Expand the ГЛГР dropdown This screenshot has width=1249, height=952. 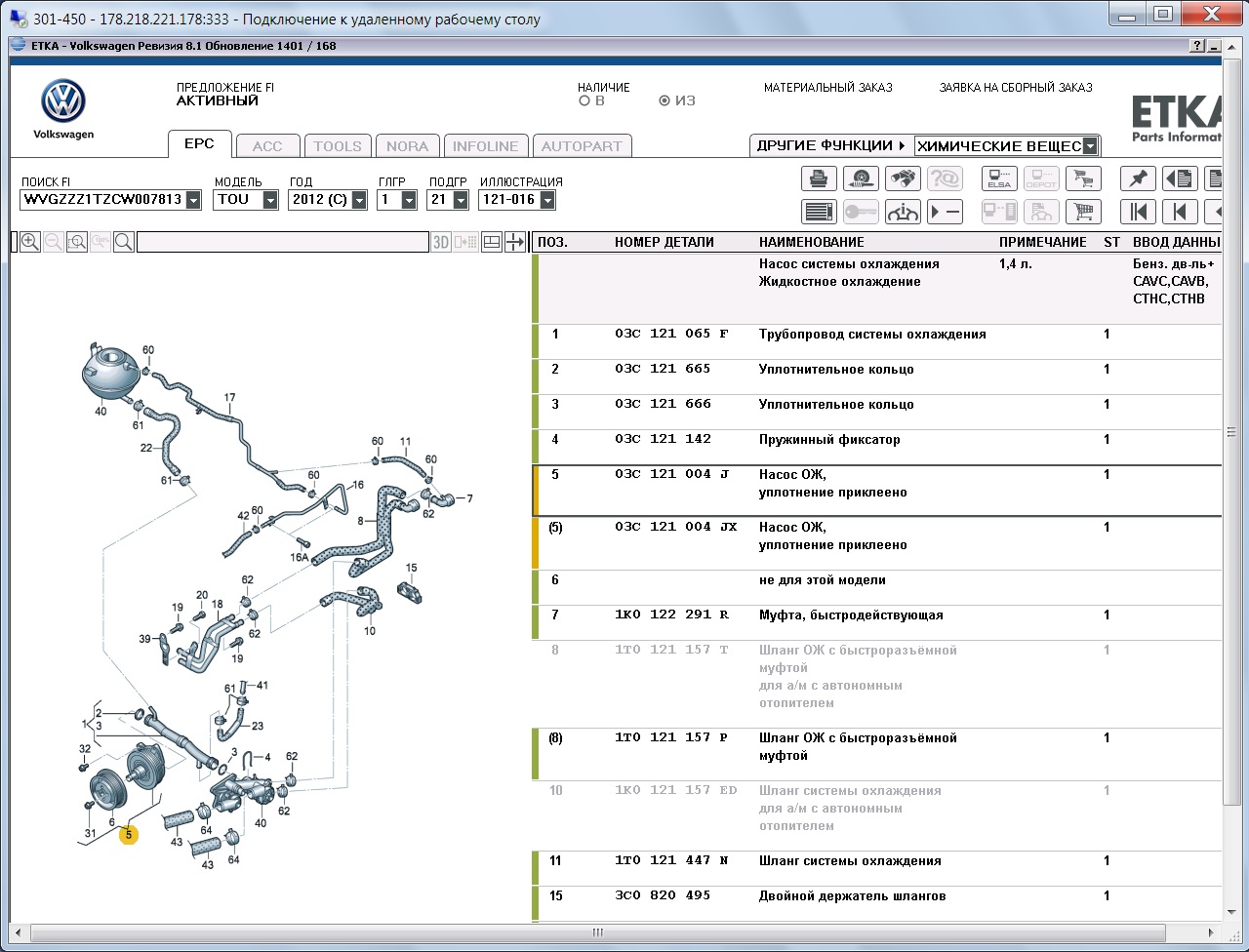pos(409,200)
